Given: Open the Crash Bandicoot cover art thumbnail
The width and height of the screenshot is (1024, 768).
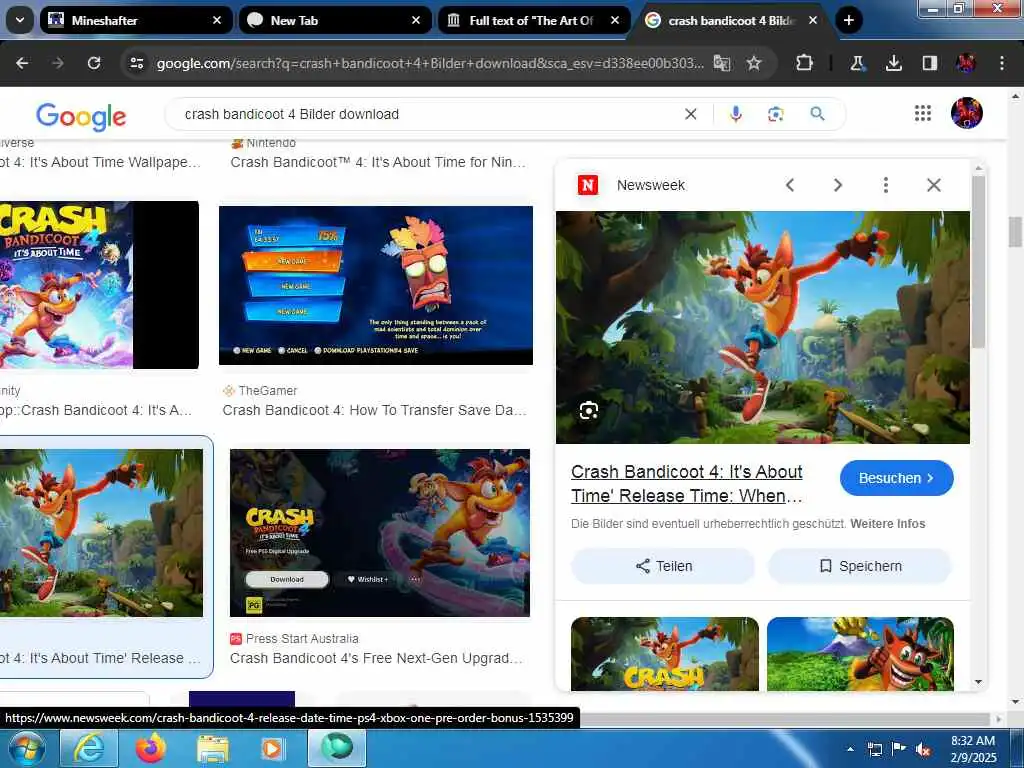Looking at the screenshot, I should pyautogui.click(x=99, y=285).
